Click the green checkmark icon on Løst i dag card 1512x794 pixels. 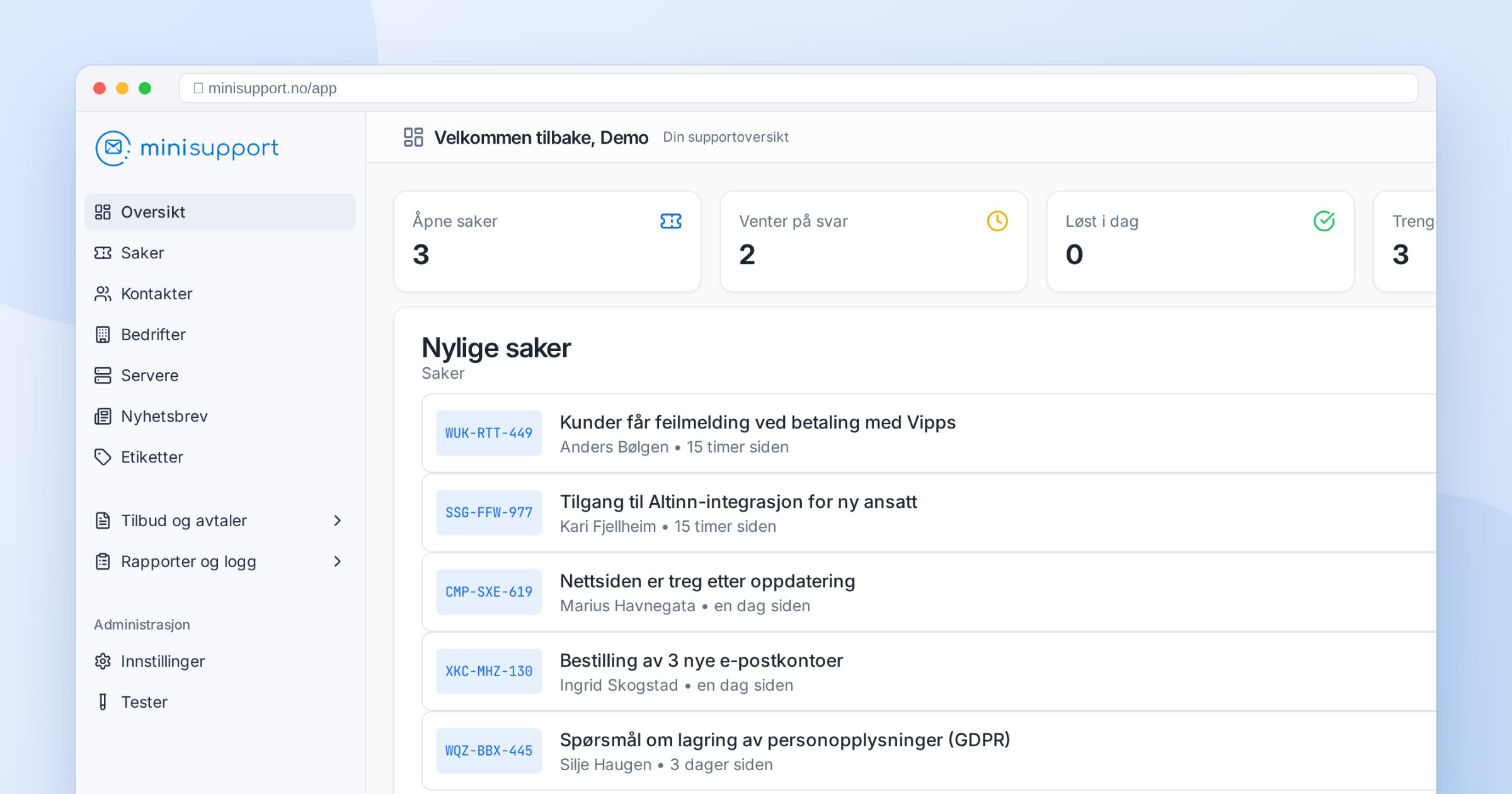(1324, 221)
